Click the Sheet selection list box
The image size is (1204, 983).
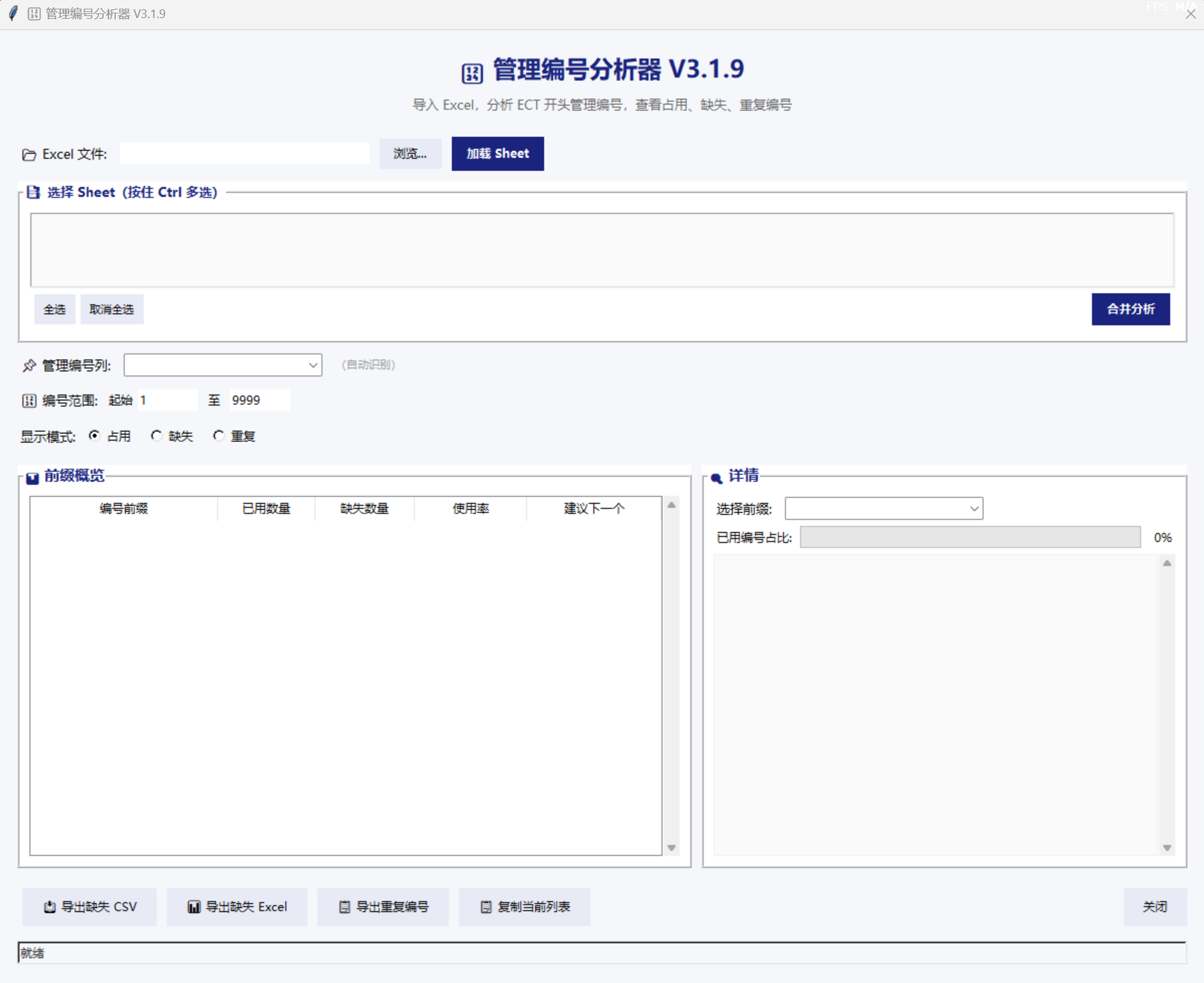click(602, 250)
